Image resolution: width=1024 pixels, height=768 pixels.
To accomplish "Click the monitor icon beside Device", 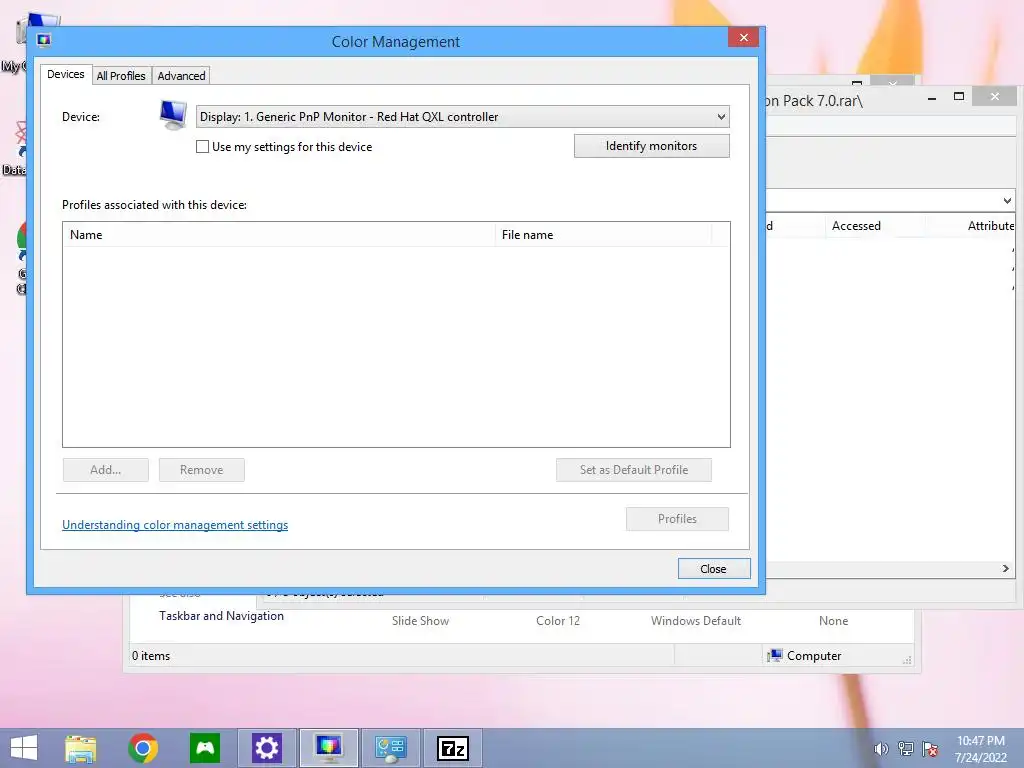I will tap(173, 116).
